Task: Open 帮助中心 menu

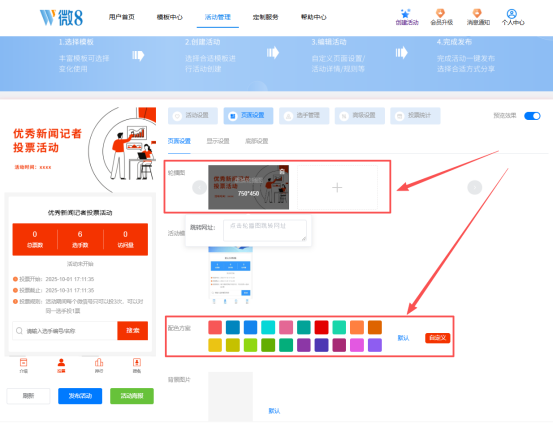Action: [314, 17]
